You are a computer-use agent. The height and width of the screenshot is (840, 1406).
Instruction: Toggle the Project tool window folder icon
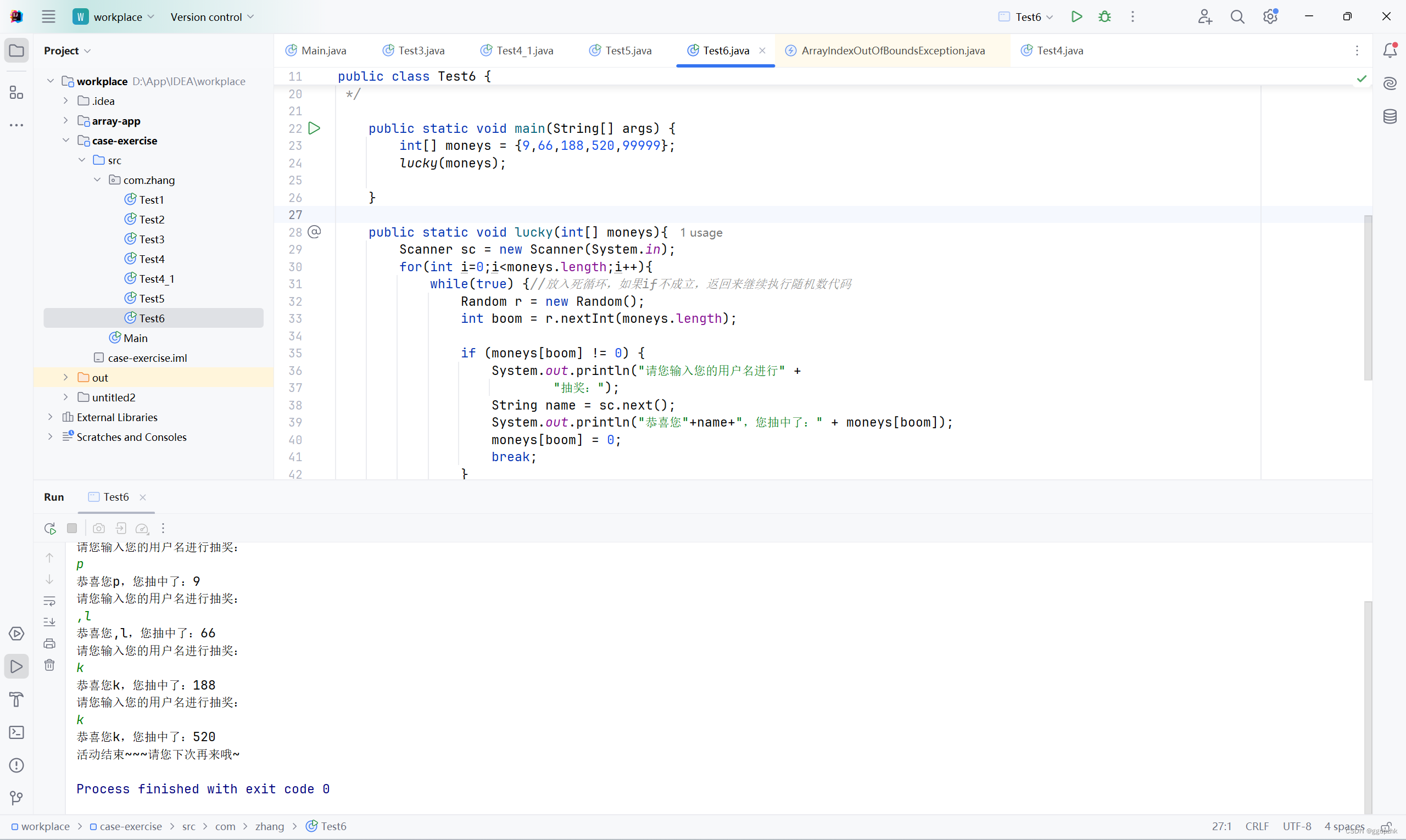16,51
